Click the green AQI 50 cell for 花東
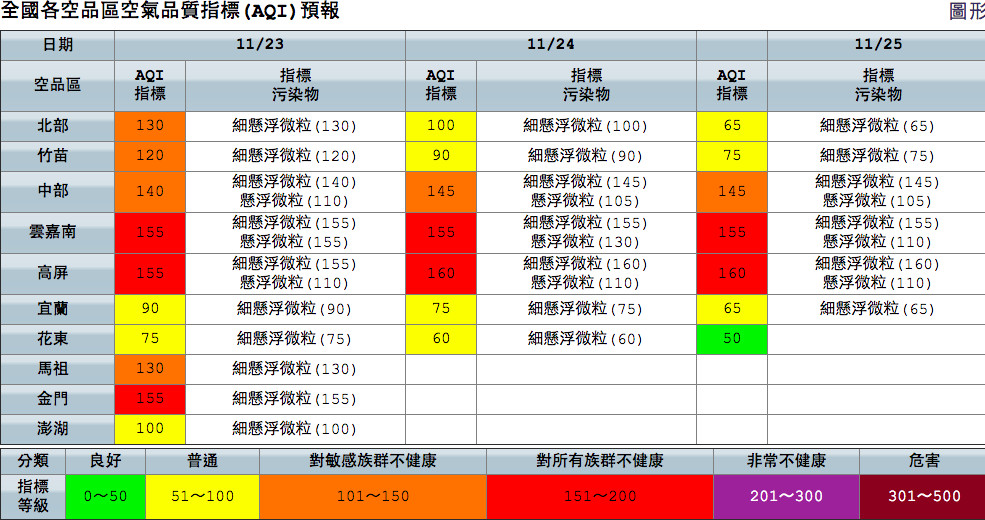Screen dimensions: 985x520 [x=732, y=339]
